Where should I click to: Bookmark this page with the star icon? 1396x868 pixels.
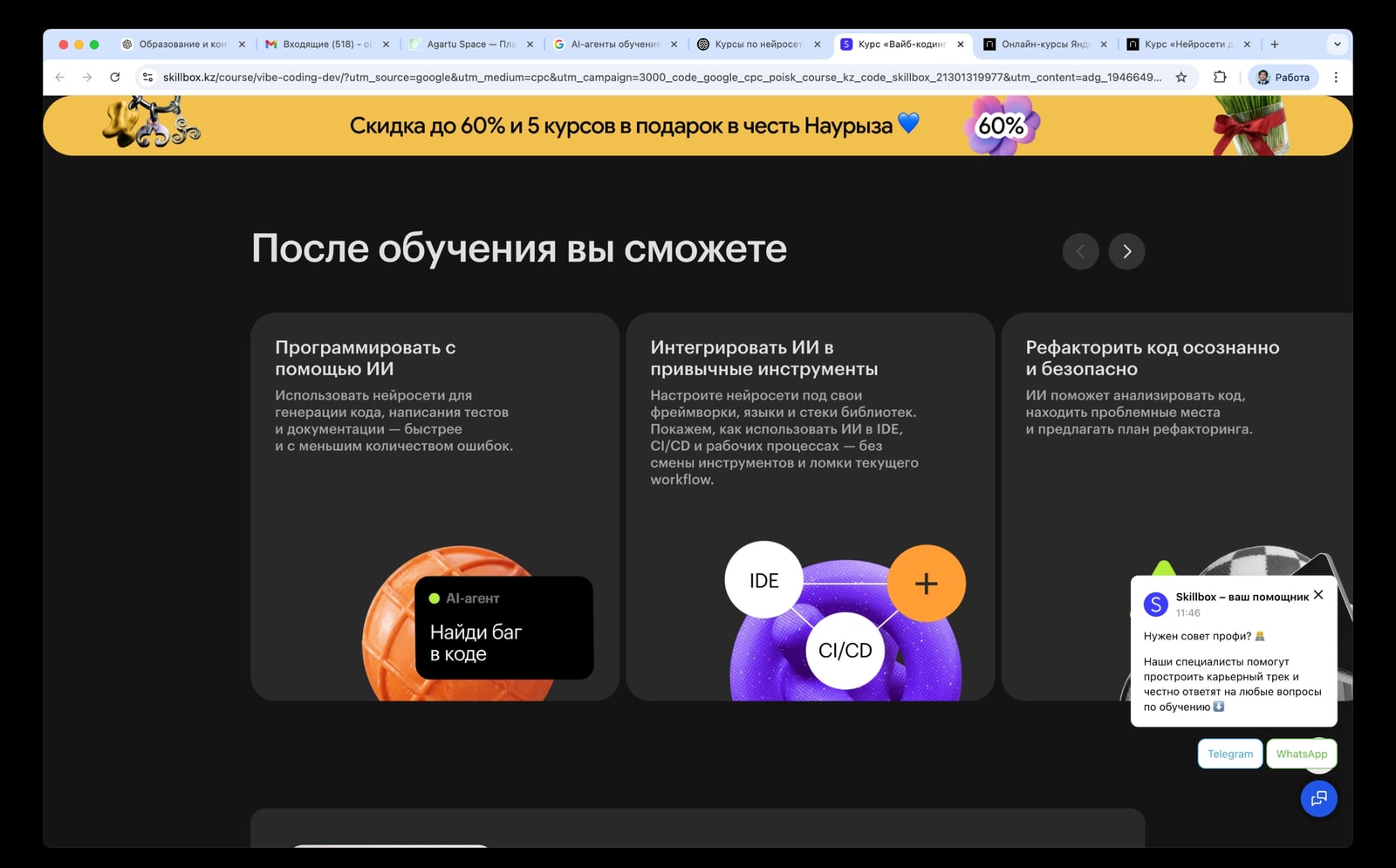point(1181,78)
